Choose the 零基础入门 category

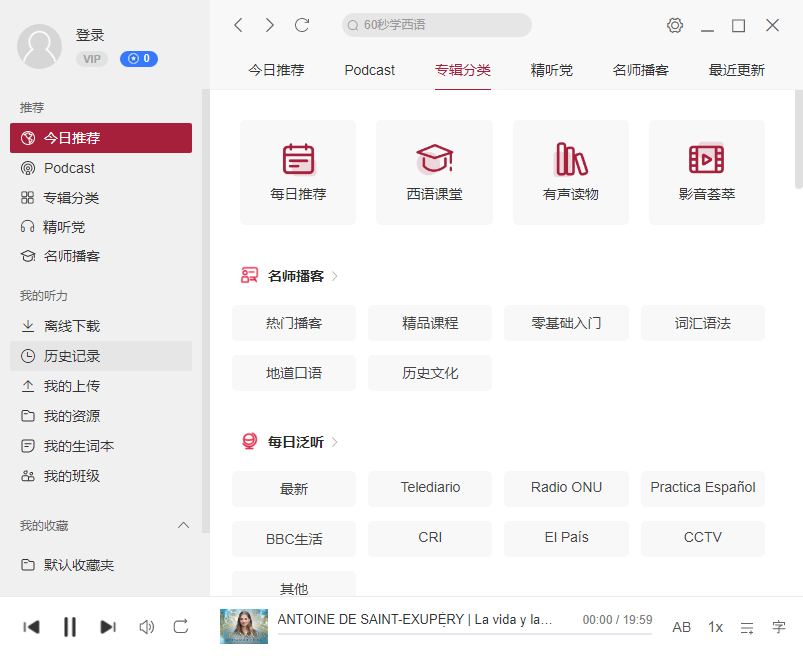coord(566,323)
